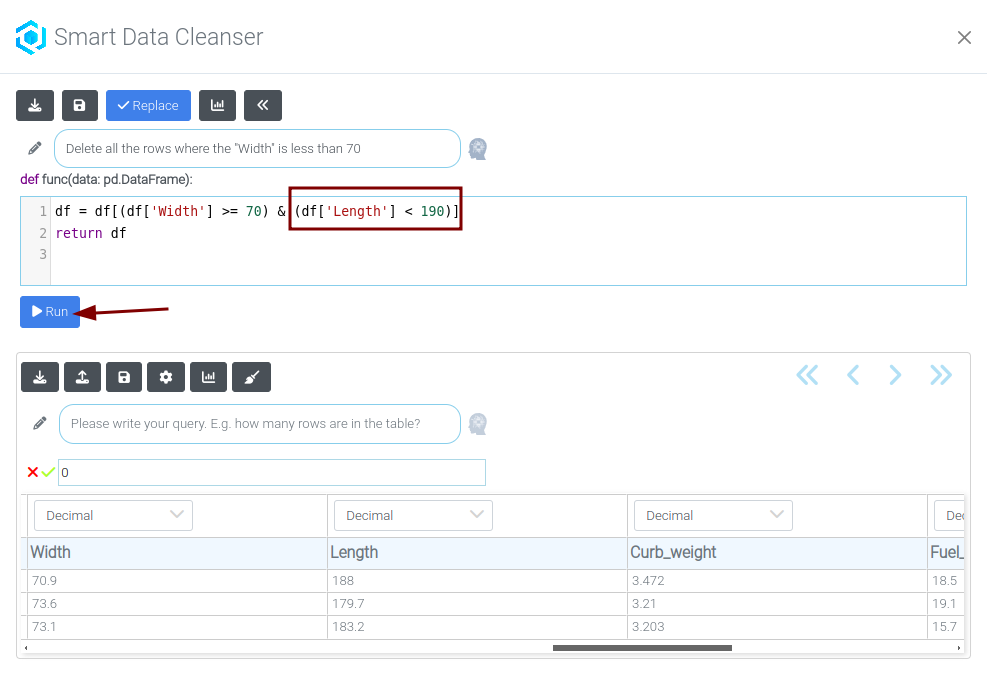Open Curb_weight column Decimal type dropdown

(713, 515)
